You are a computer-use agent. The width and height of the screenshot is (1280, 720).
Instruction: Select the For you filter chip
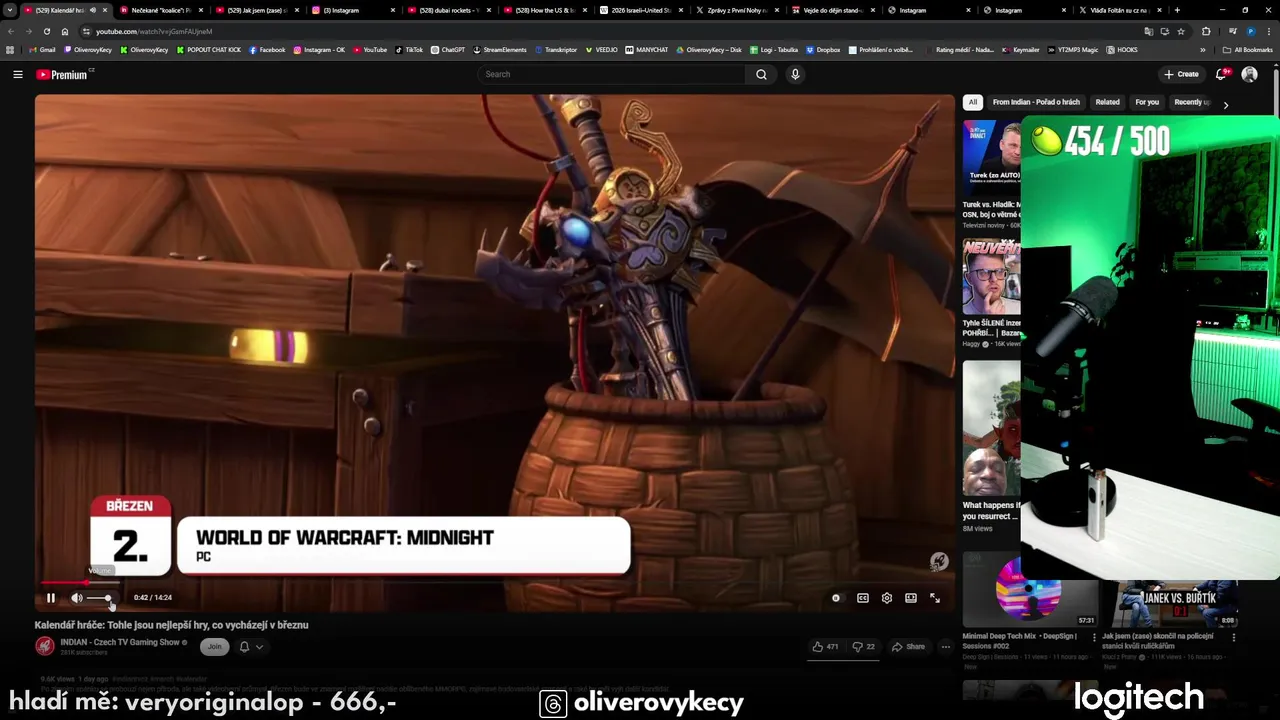[x=1147, y=102]
